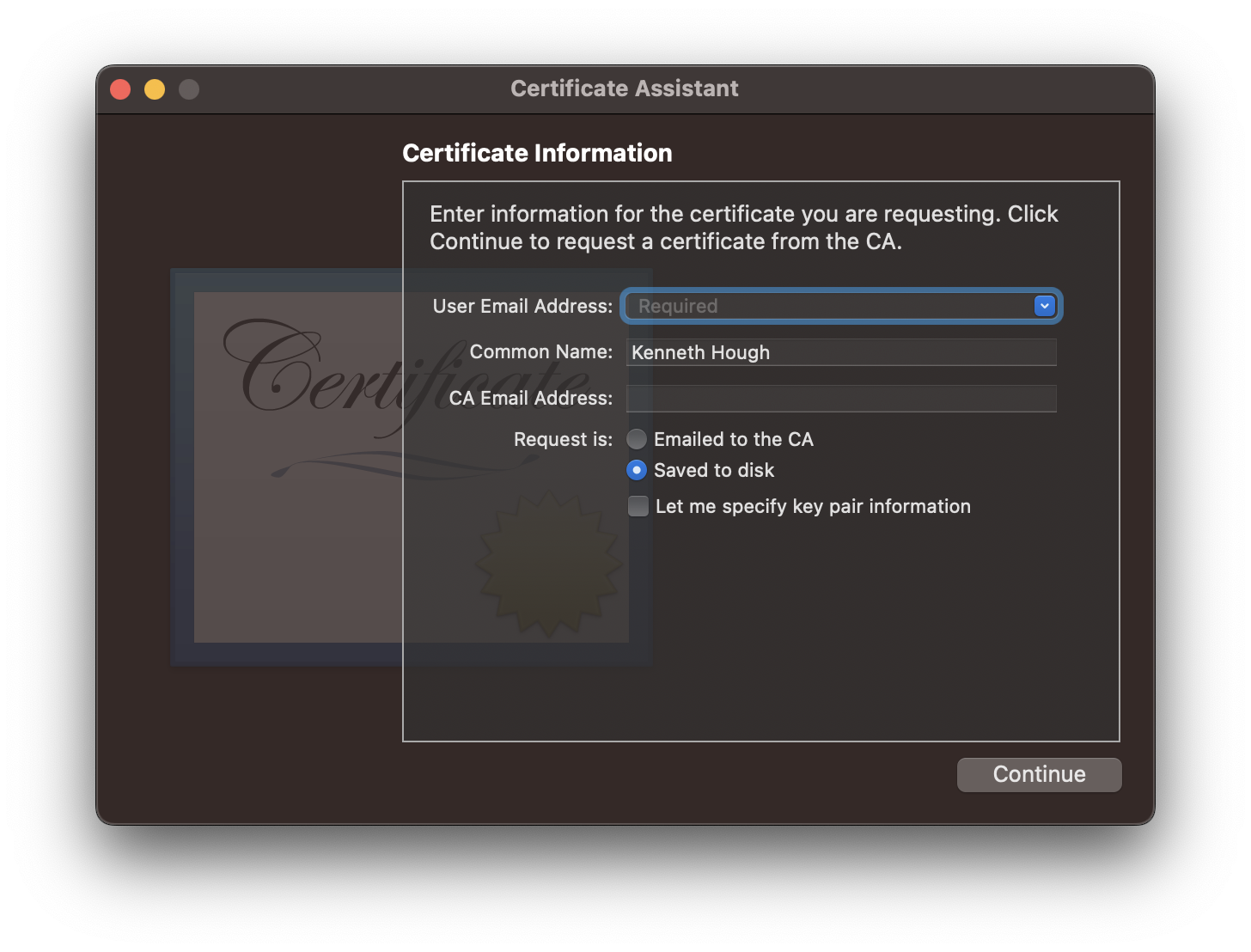1251x952 pixels.
Task: Select the Common Name text field
Action: click(840, 352)
